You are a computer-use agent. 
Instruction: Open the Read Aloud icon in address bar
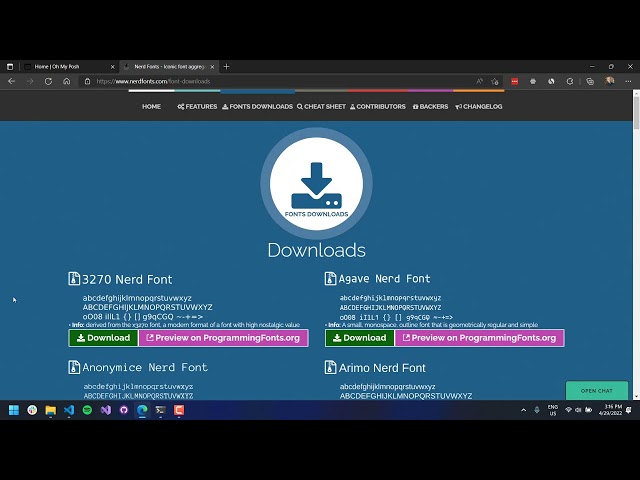tap(479, 81)
